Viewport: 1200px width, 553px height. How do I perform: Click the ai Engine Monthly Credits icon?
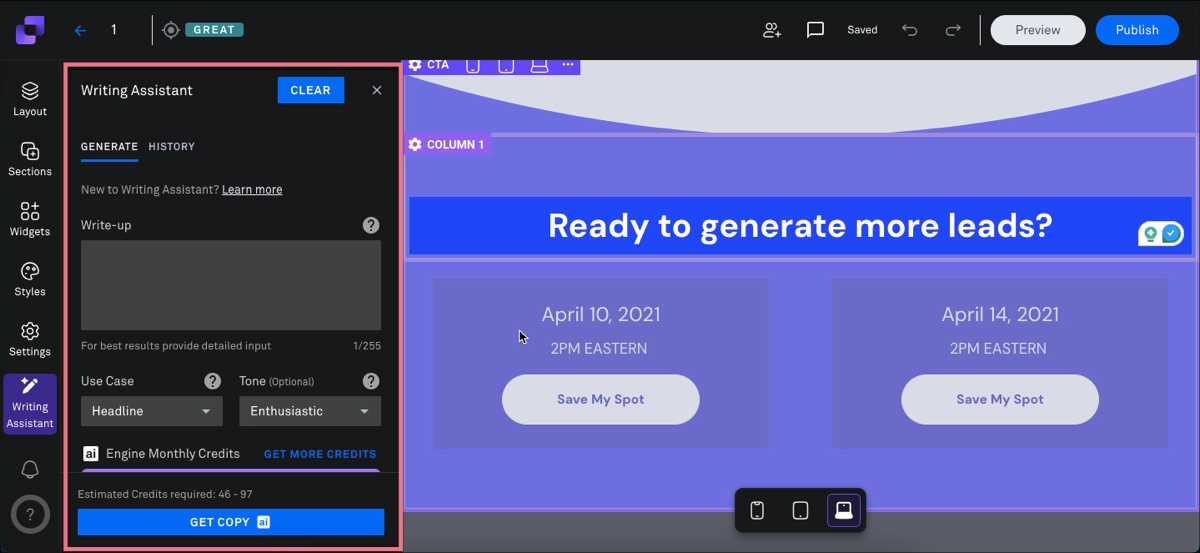(90, 454)
